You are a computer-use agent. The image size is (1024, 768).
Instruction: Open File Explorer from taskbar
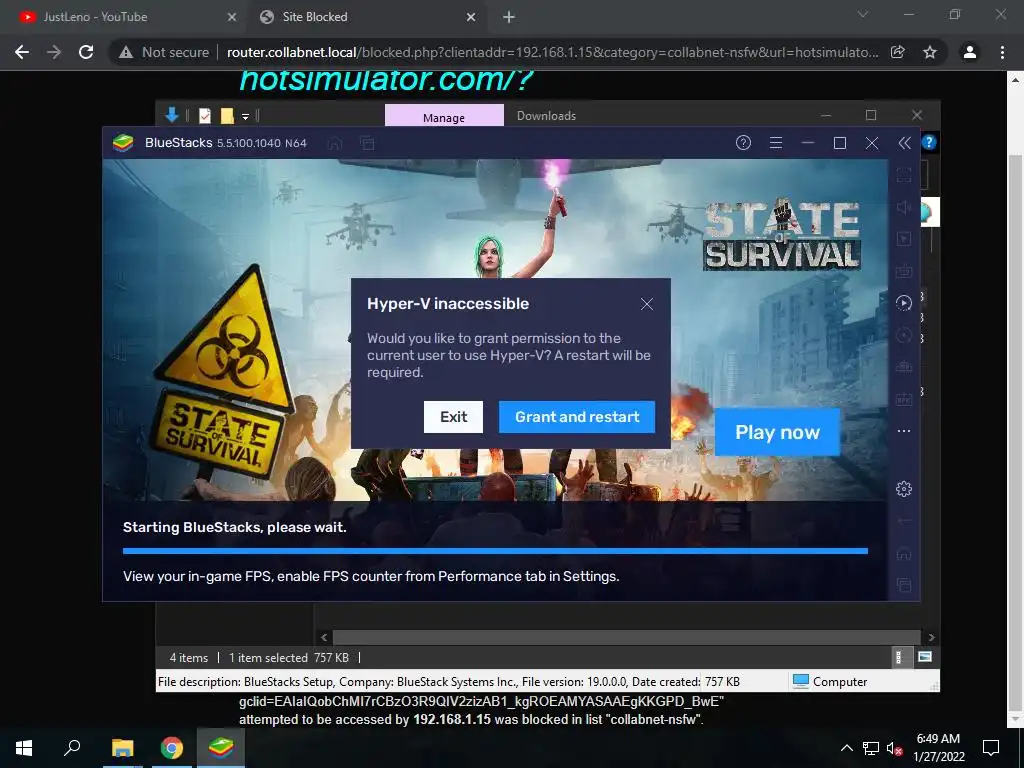[x=122, y=747]
